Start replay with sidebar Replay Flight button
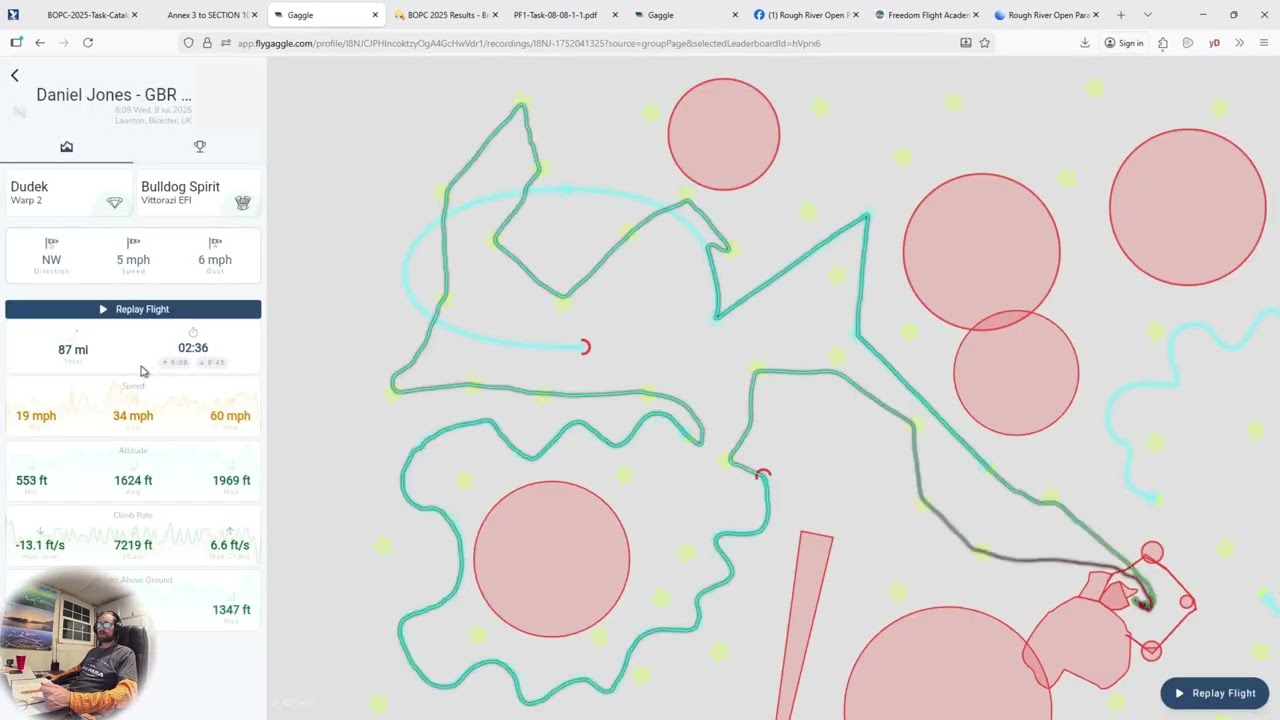Image resolution: width=1280 pixels, height=720 pixels. pyautogui.click(x=133, y=309)
